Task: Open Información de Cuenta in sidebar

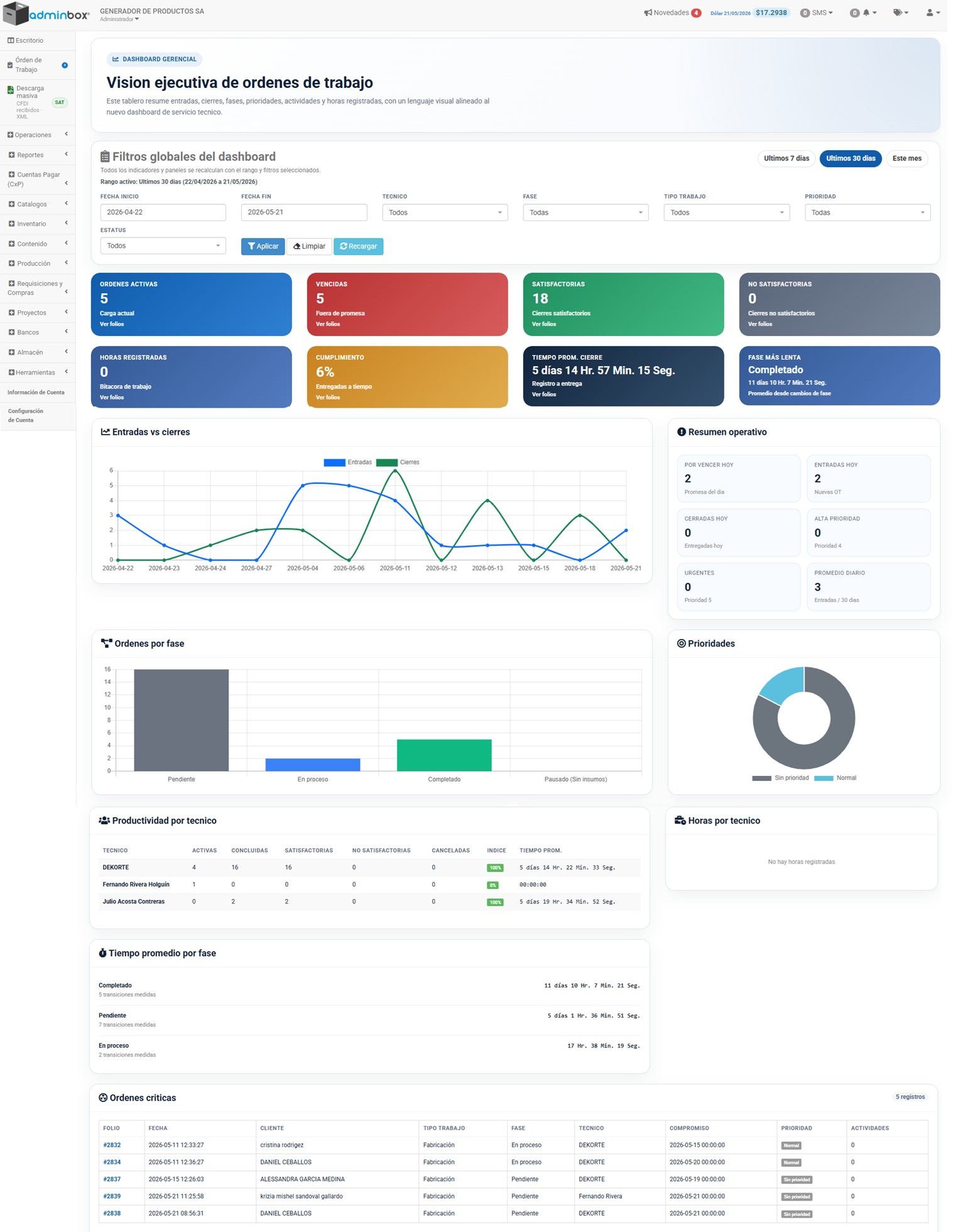Action: tap(36, 393)
